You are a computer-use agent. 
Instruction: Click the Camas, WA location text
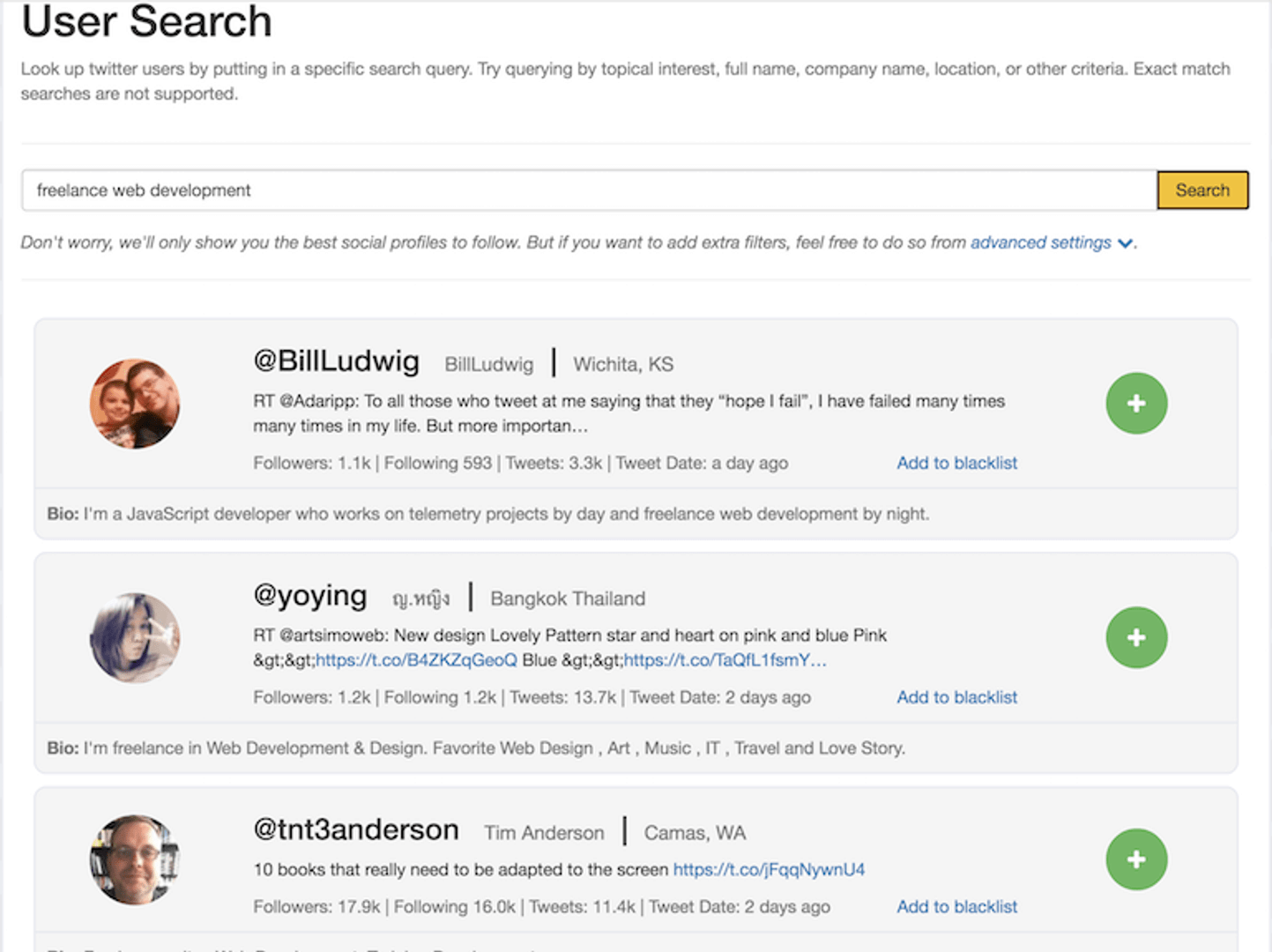pos(695,833)
